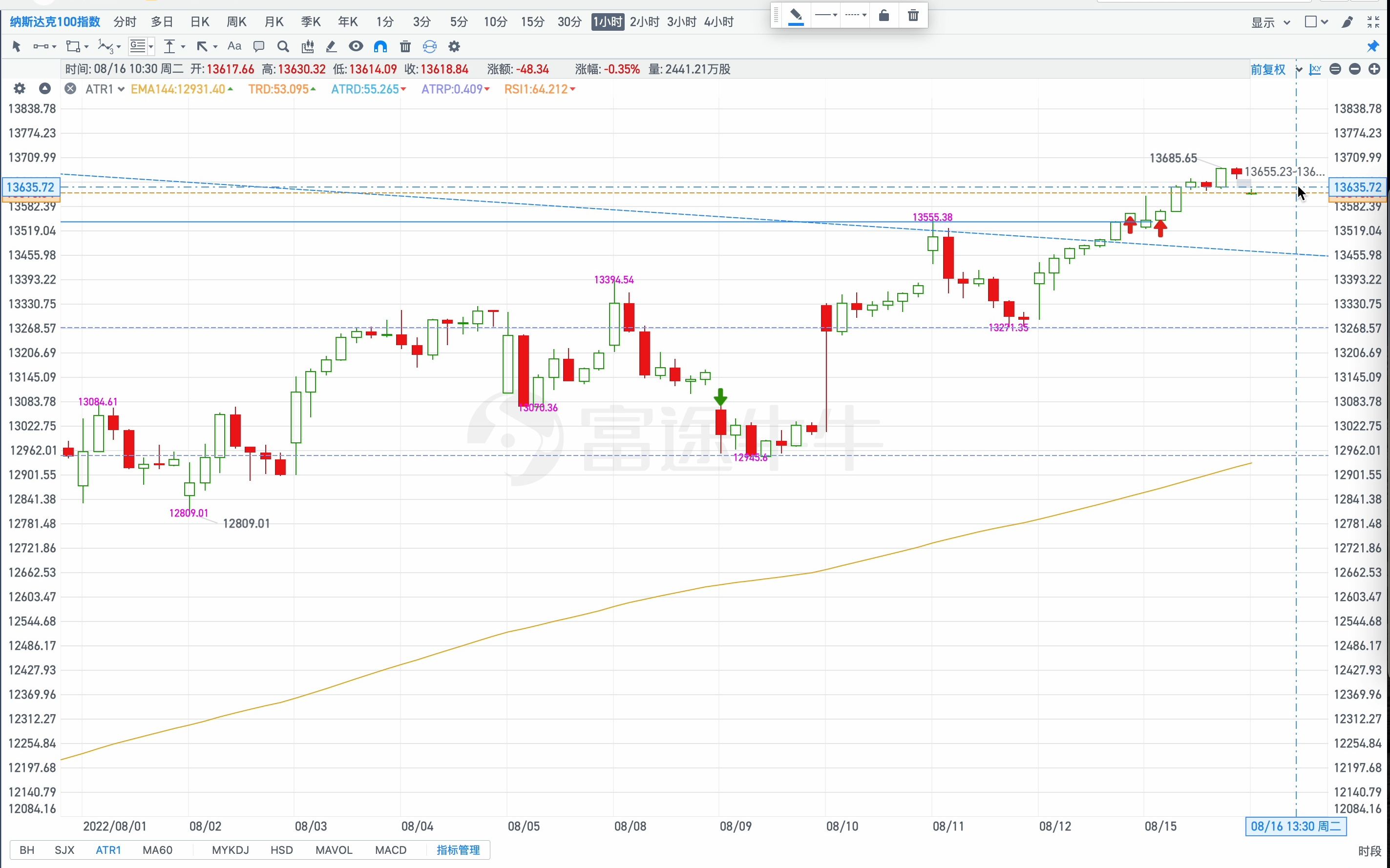Viewport: 1390px width, 868px height.
Task: Zoom in the chart with plus icon
Action: click(1374, 69)
